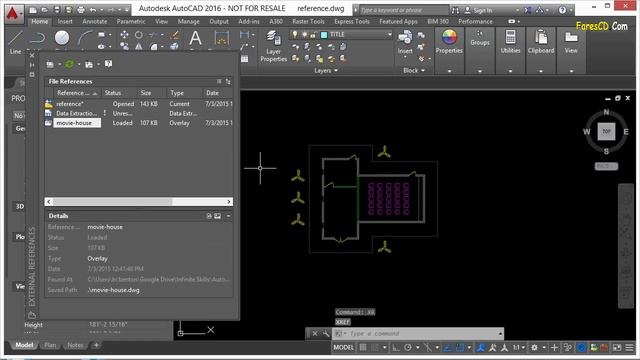Select the Circle tool

coord(62,38)
